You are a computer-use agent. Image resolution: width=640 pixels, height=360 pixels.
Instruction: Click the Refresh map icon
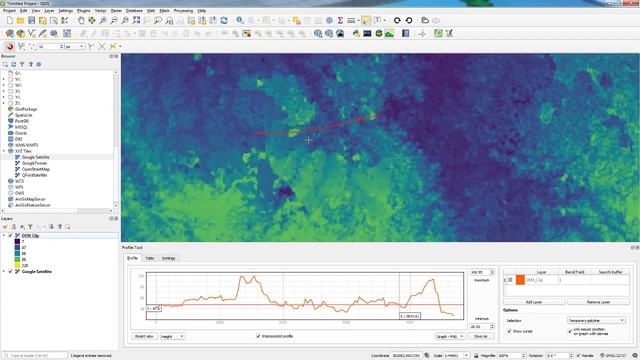(224, 20)
